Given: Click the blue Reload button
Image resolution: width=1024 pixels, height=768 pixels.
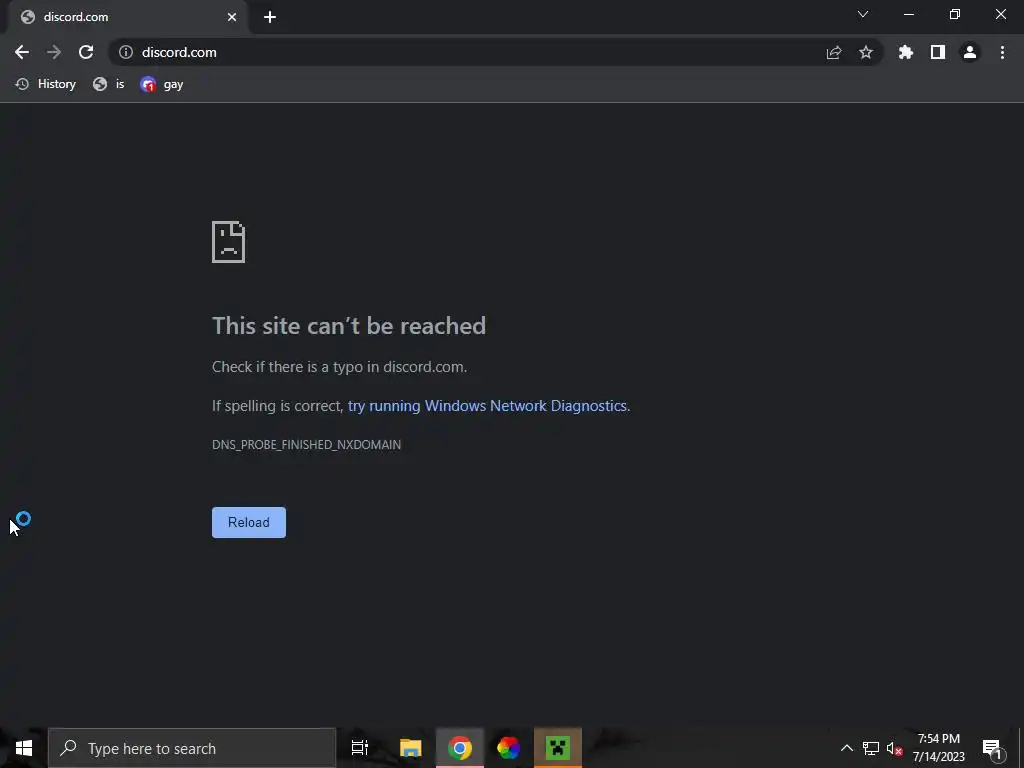Looking at the screenshot, I should point(249,522).
